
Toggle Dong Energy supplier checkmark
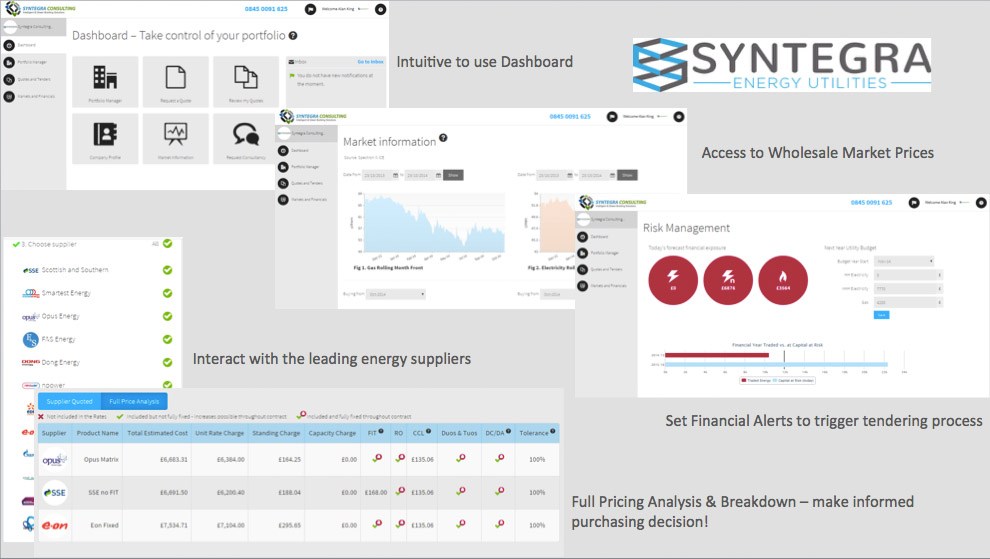click(167, 363)
